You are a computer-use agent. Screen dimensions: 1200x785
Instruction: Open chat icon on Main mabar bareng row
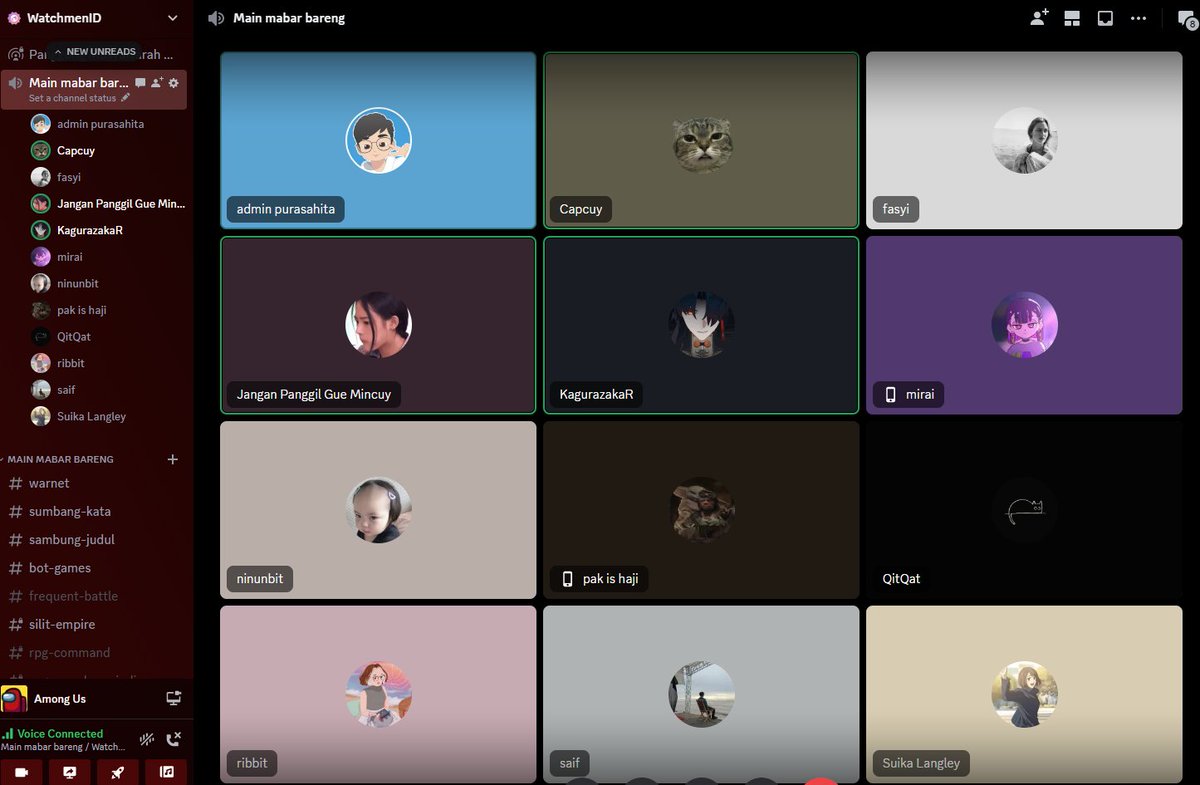[x=140, y=83]
